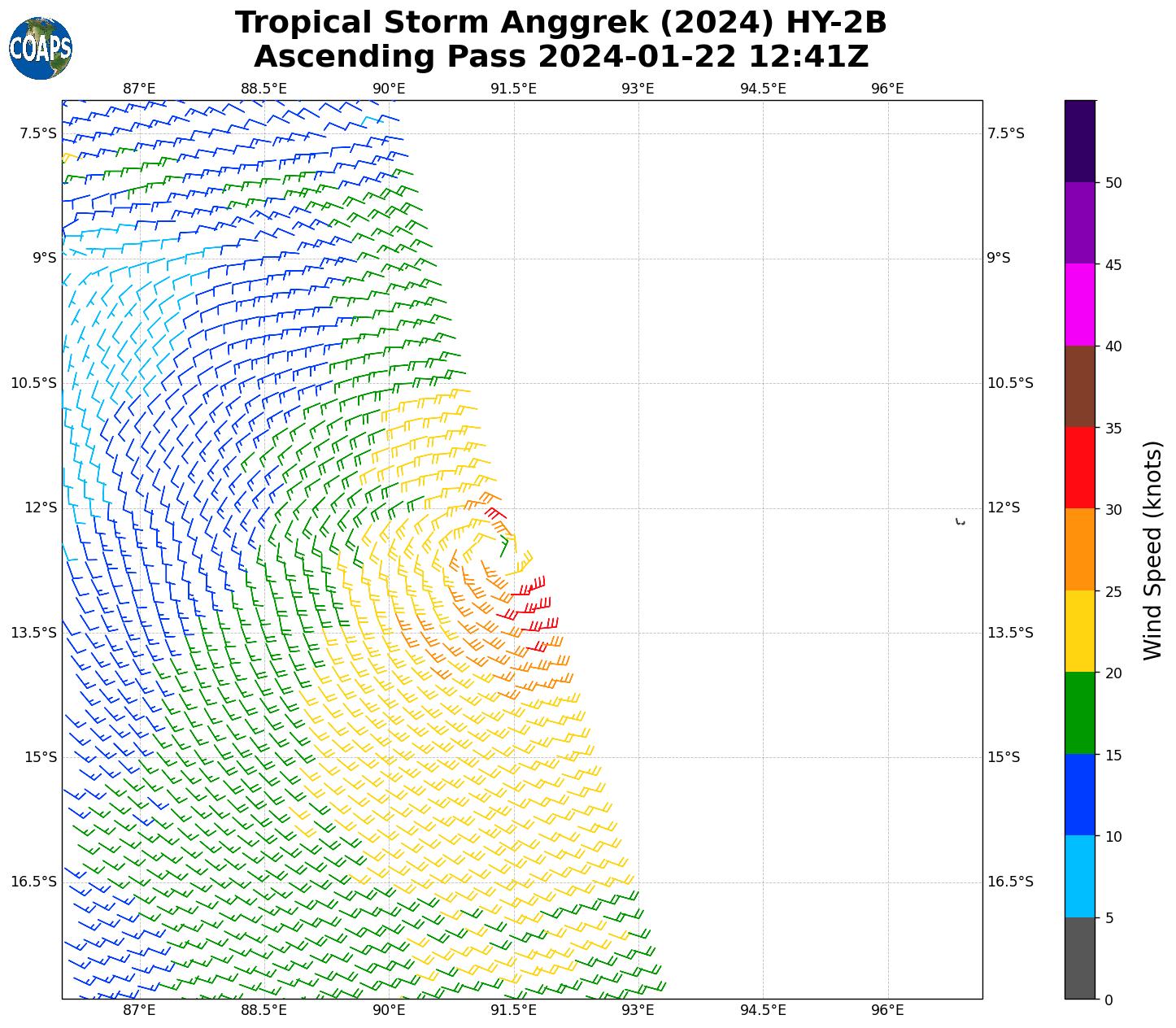The image size is (1176, 1028).
Task: Click the 7.5°S label on the left axis
Action: 38,133
